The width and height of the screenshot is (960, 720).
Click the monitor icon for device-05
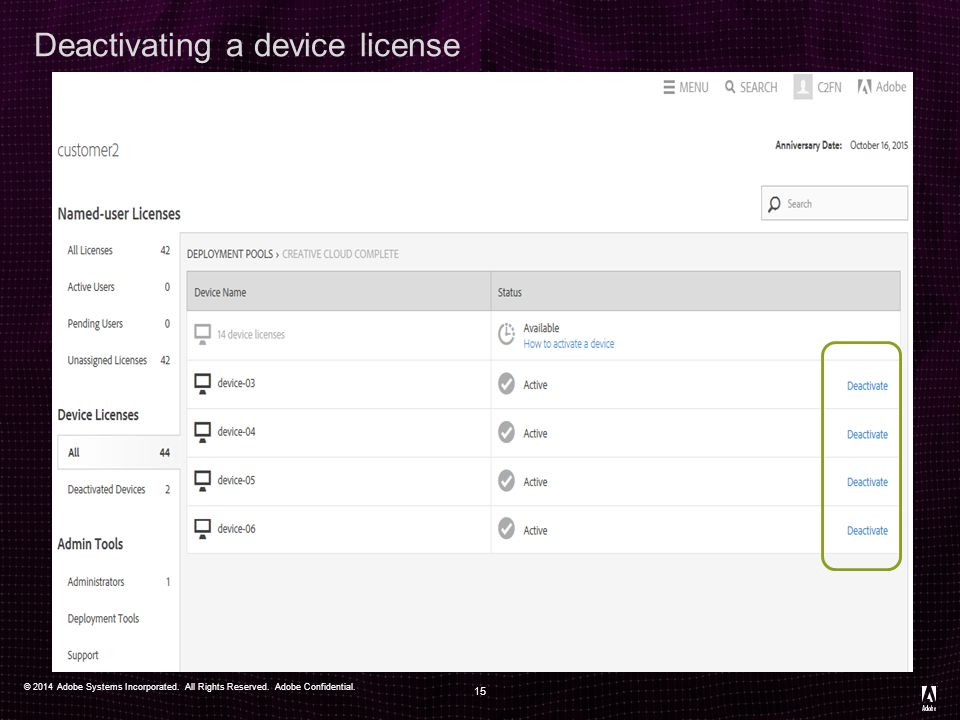pos(203,481)
